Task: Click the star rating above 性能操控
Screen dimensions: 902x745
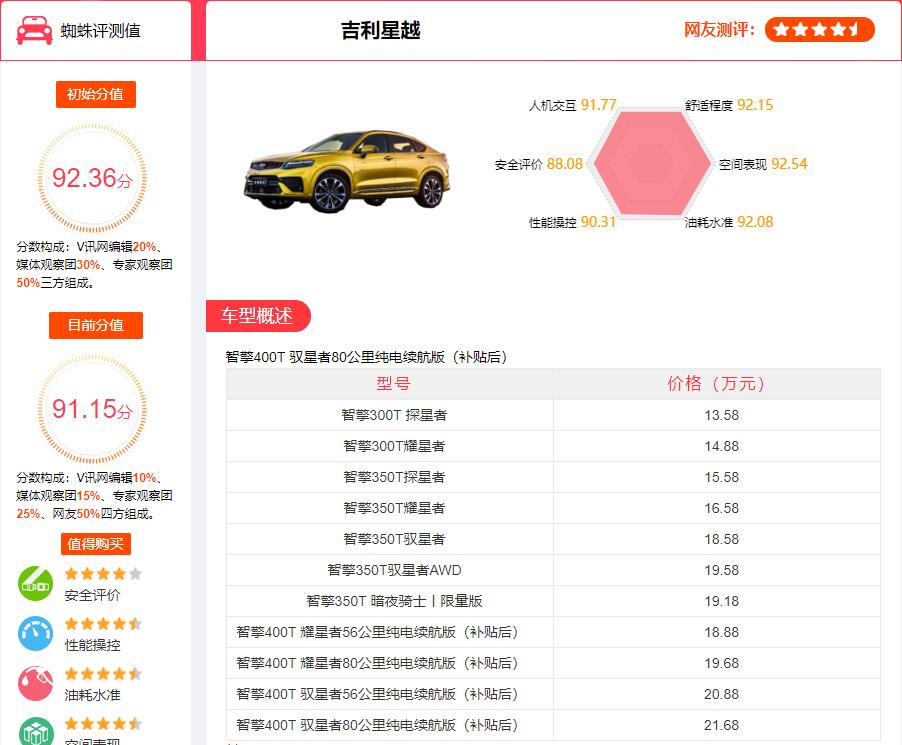Action: pos(103,624)
